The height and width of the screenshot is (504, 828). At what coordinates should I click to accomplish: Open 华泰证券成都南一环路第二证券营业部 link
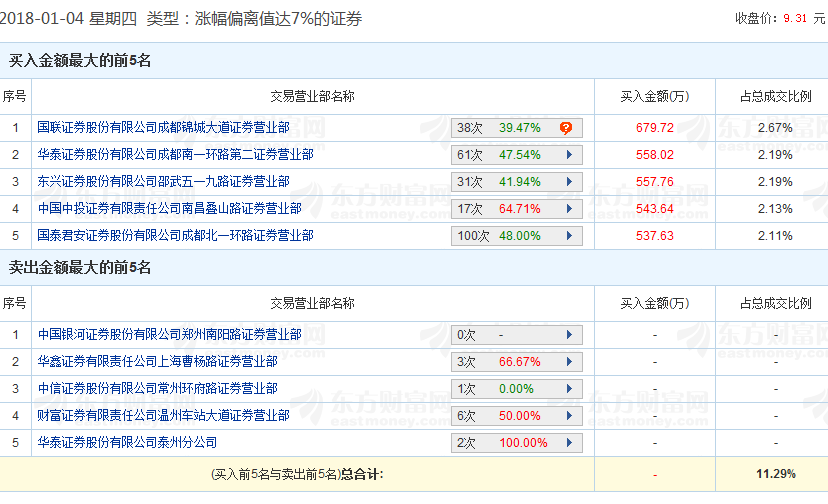pyautogui.click(x=175, y=155)
